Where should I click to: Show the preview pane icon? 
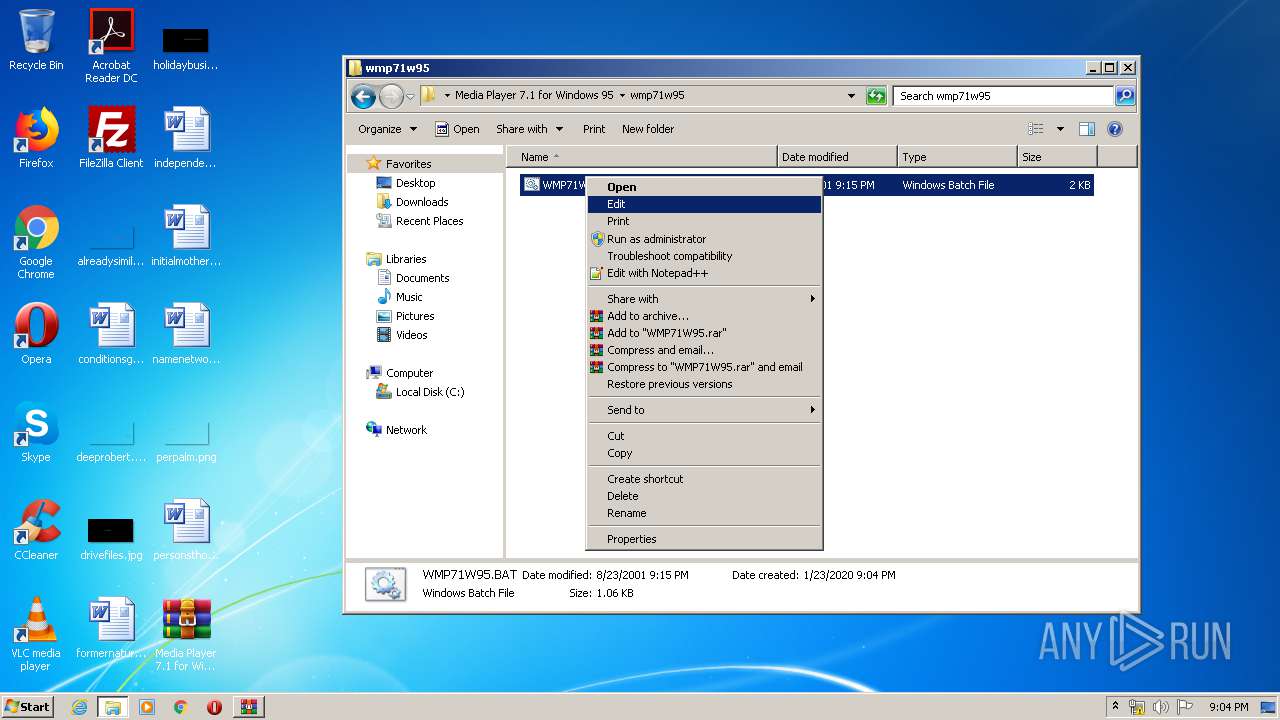point(1087,129)
